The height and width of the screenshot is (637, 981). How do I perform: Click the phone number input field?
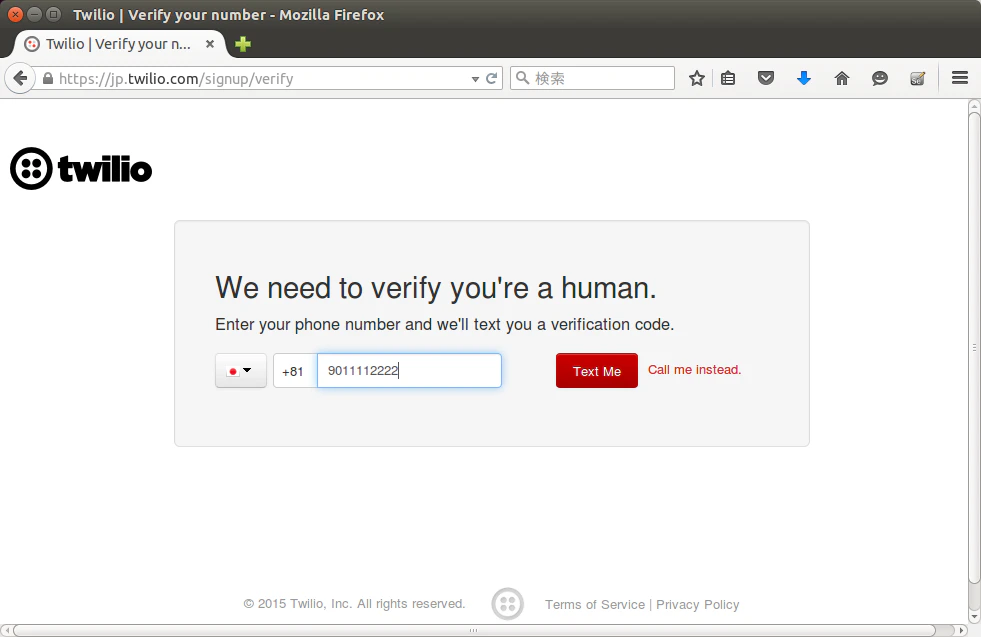(409, 370)
